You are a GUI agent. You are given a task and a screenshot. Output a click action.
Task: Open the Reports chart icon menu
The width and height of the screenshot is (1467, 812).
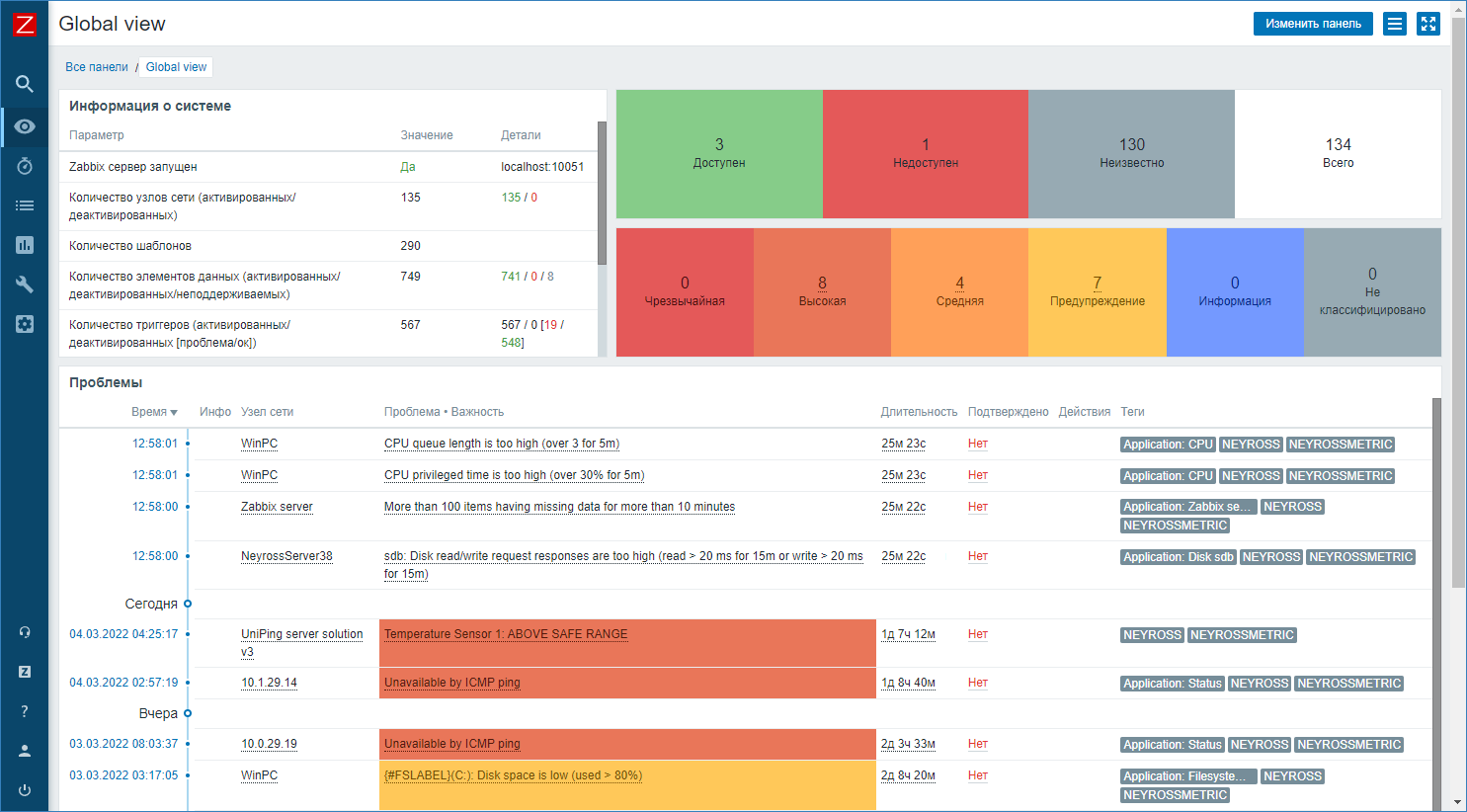25,245
